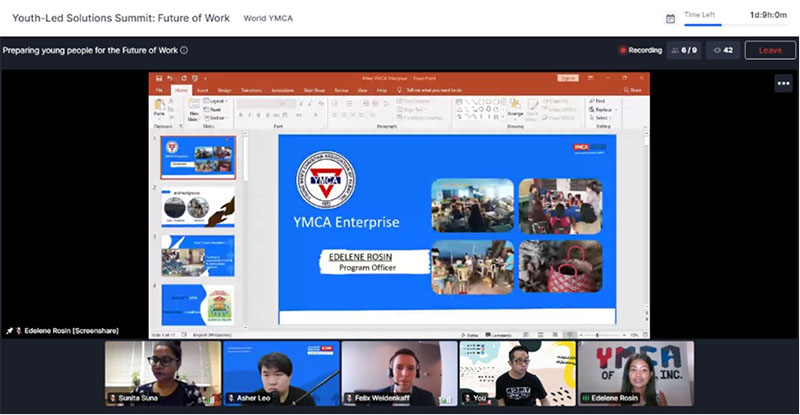Viewport: 800px width, 415px height.
Task: Click the Find icon in Editing group
Action: [x=597, y=101]
